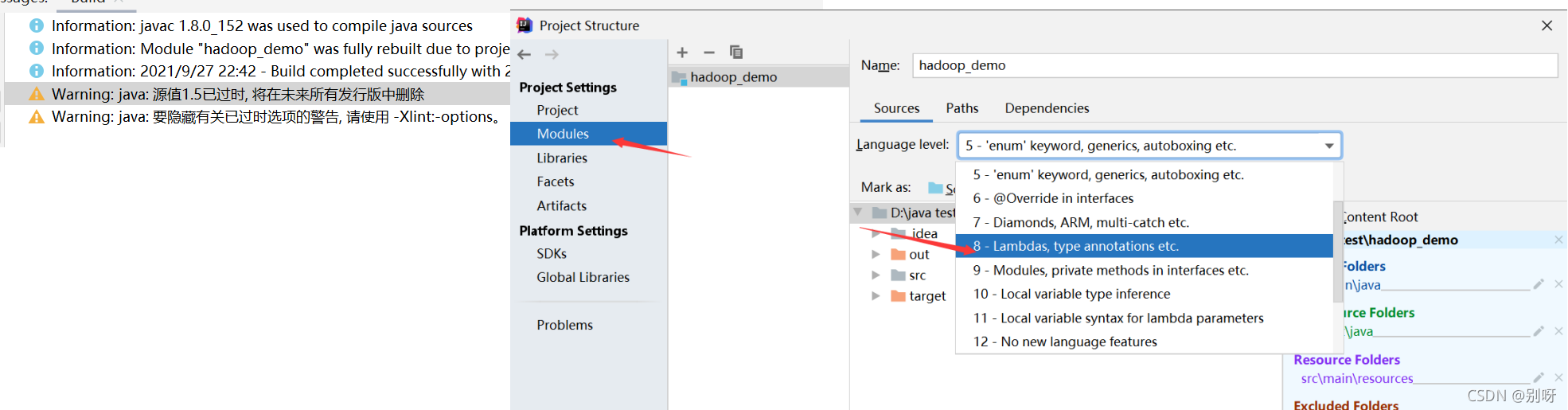Switch to the Paths tab
Screen dimensions: 1568x410
(962, 108)
